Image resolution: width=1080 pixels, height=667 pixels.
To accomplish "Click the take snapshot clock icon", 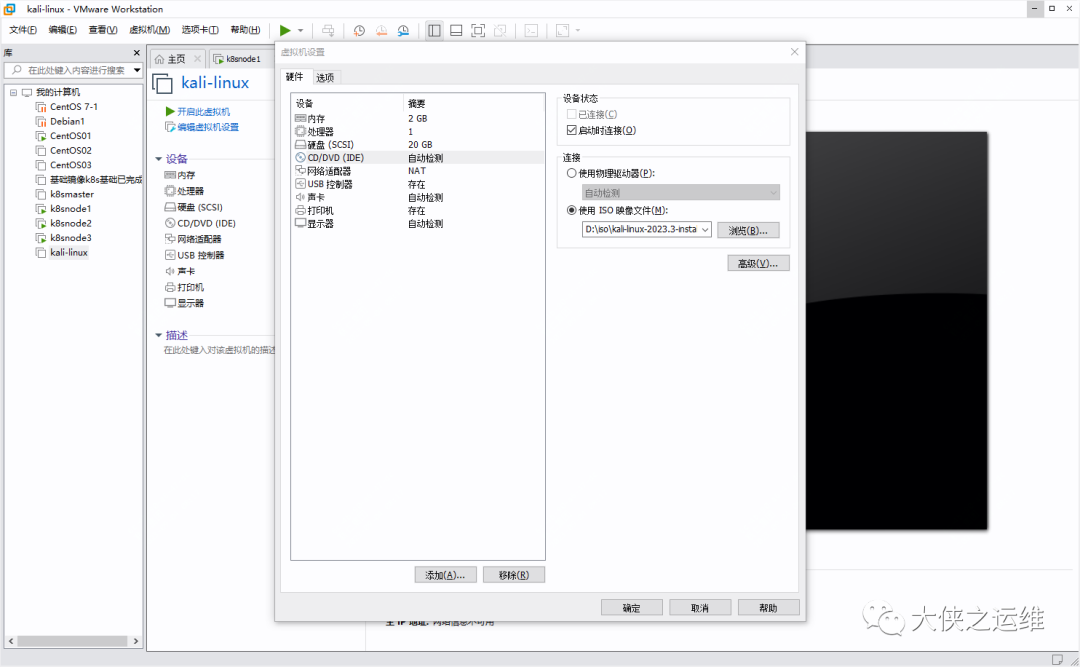I will point(359,30).
